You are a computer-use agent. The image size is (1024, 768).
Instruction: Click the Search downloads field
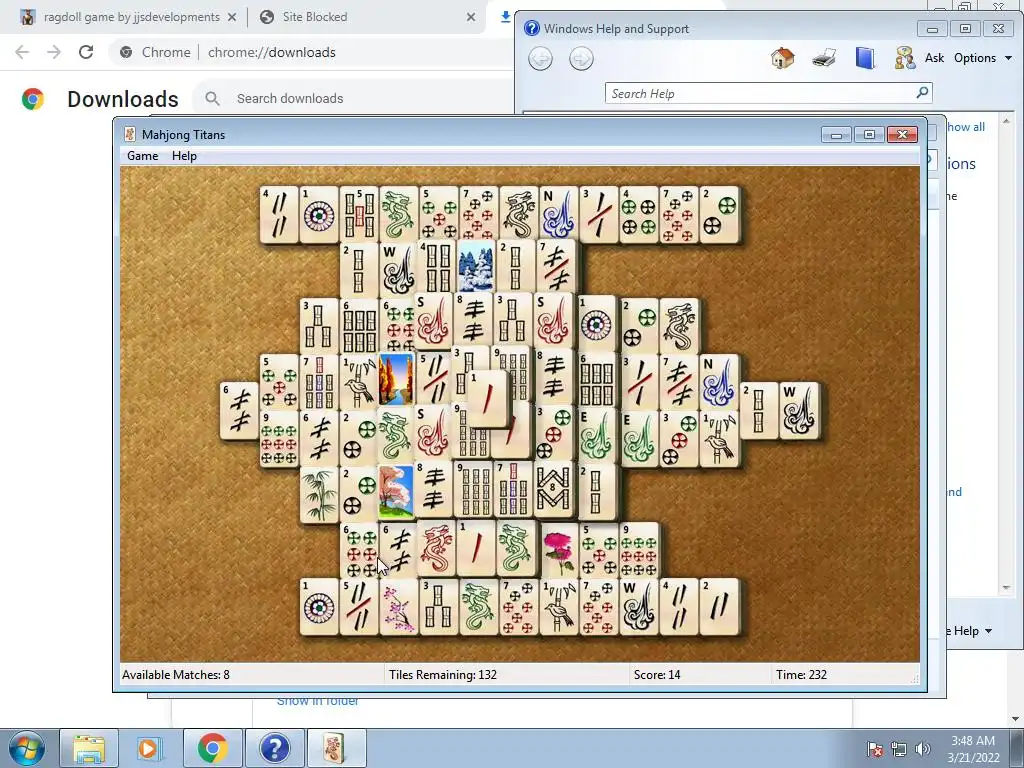[353, 99]
